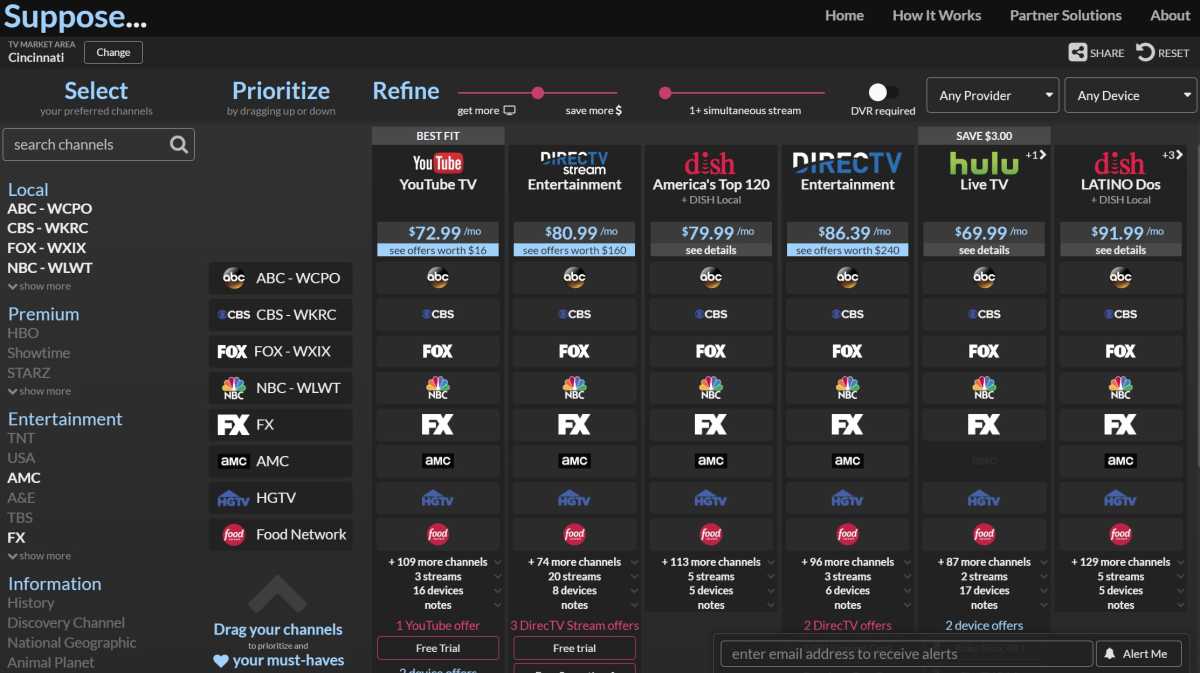Click the email address alerts field

pos(906,654)
